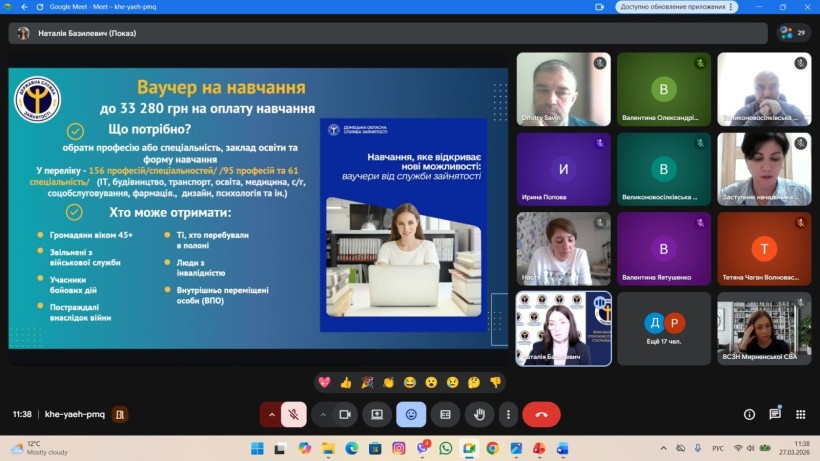Reload the Meet app via refresh icon
The height and width of the screenshot is (461, 820).
pyautogui.click(x=40, y=7)
